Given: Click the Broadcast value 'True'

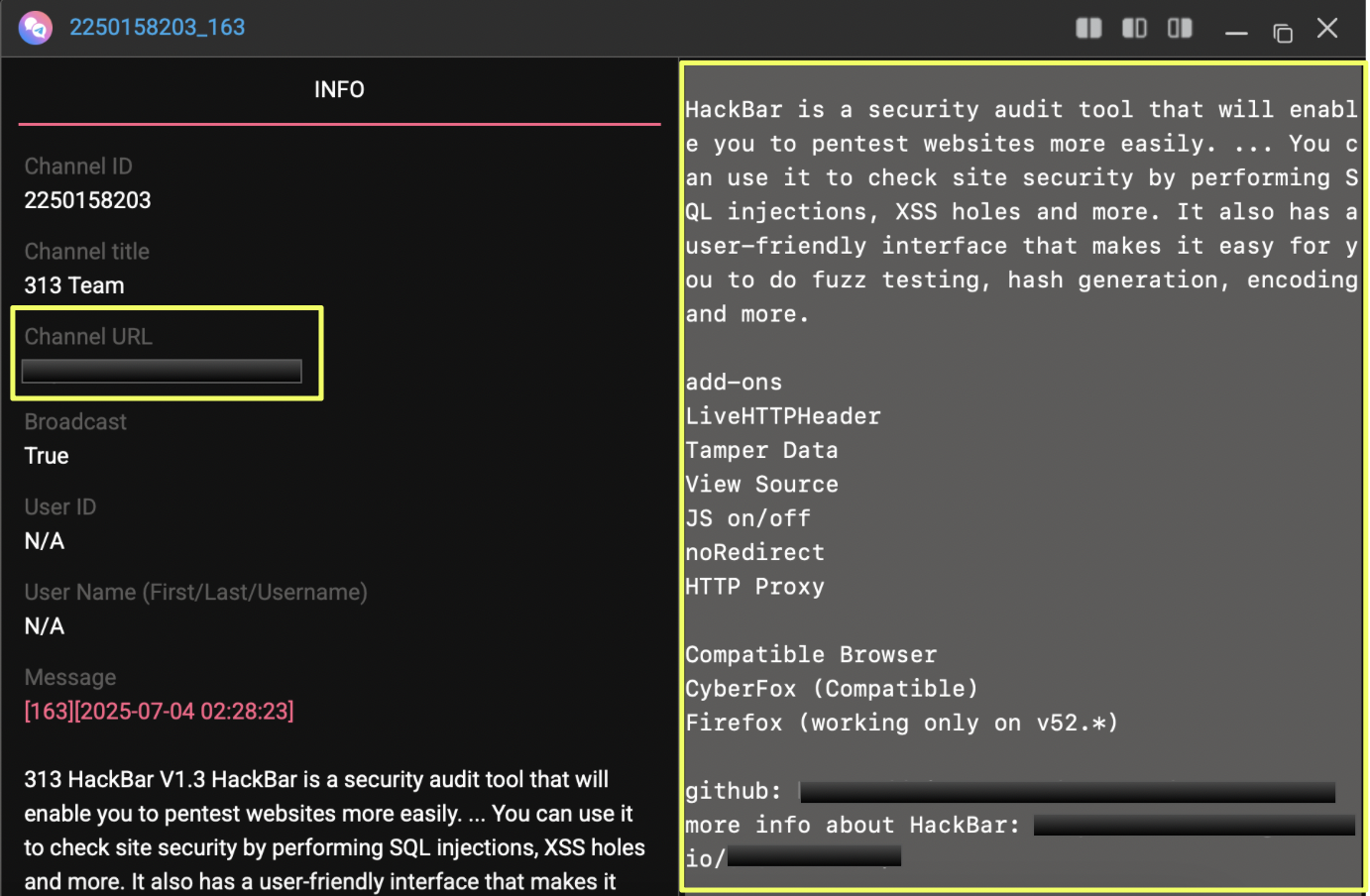Looking at the screenshot, I should click(47, 456).
